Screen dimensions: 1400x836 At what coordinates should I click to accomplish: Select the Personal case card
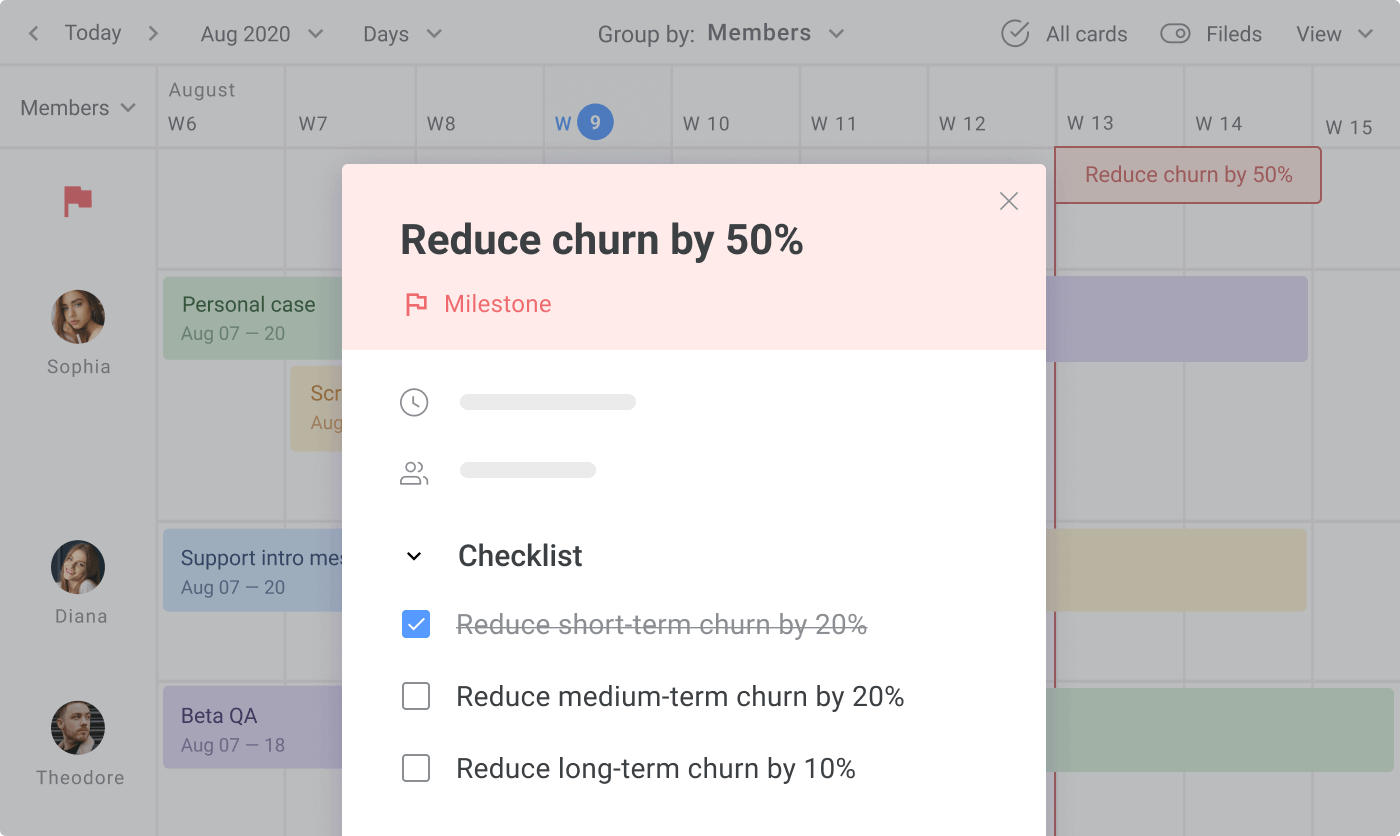tap(250, 317)
